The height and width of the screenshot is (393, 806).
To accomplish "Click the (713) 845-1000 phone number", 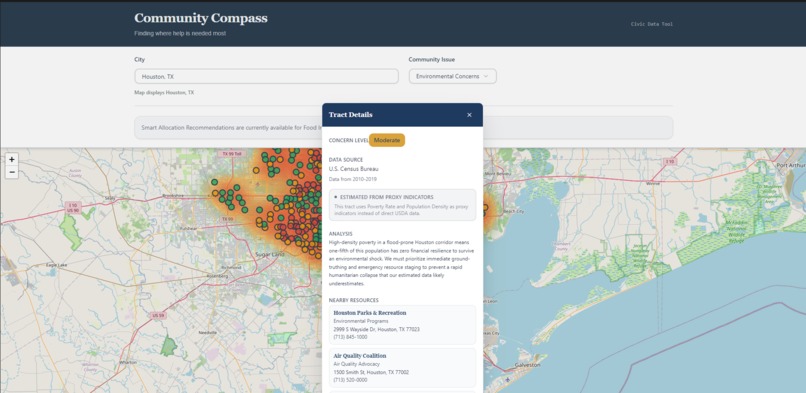I will coord(350,337).
